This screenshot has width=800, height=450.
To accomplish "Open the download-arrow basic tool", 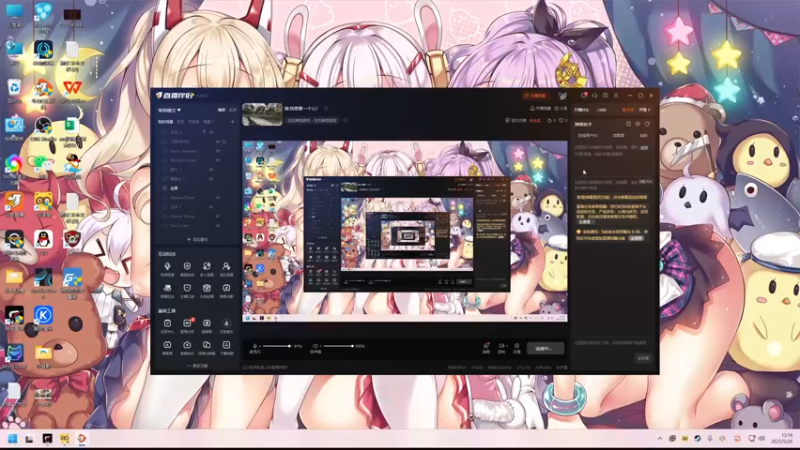I will [x=187, y=347].
